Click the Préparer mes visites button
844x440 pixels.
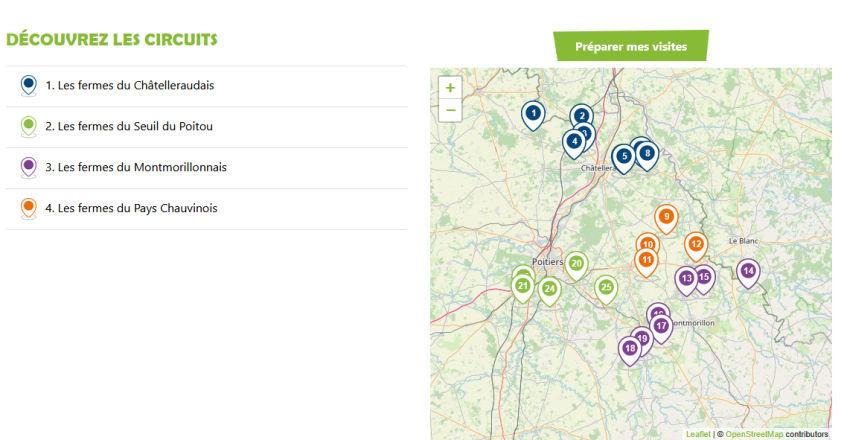pyautogui.click(x=631, y=46)
